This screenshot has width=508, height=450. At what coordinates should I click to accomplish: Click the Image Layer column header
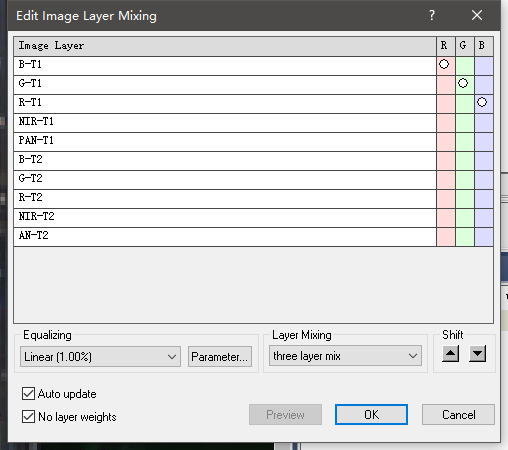point(225,46)
